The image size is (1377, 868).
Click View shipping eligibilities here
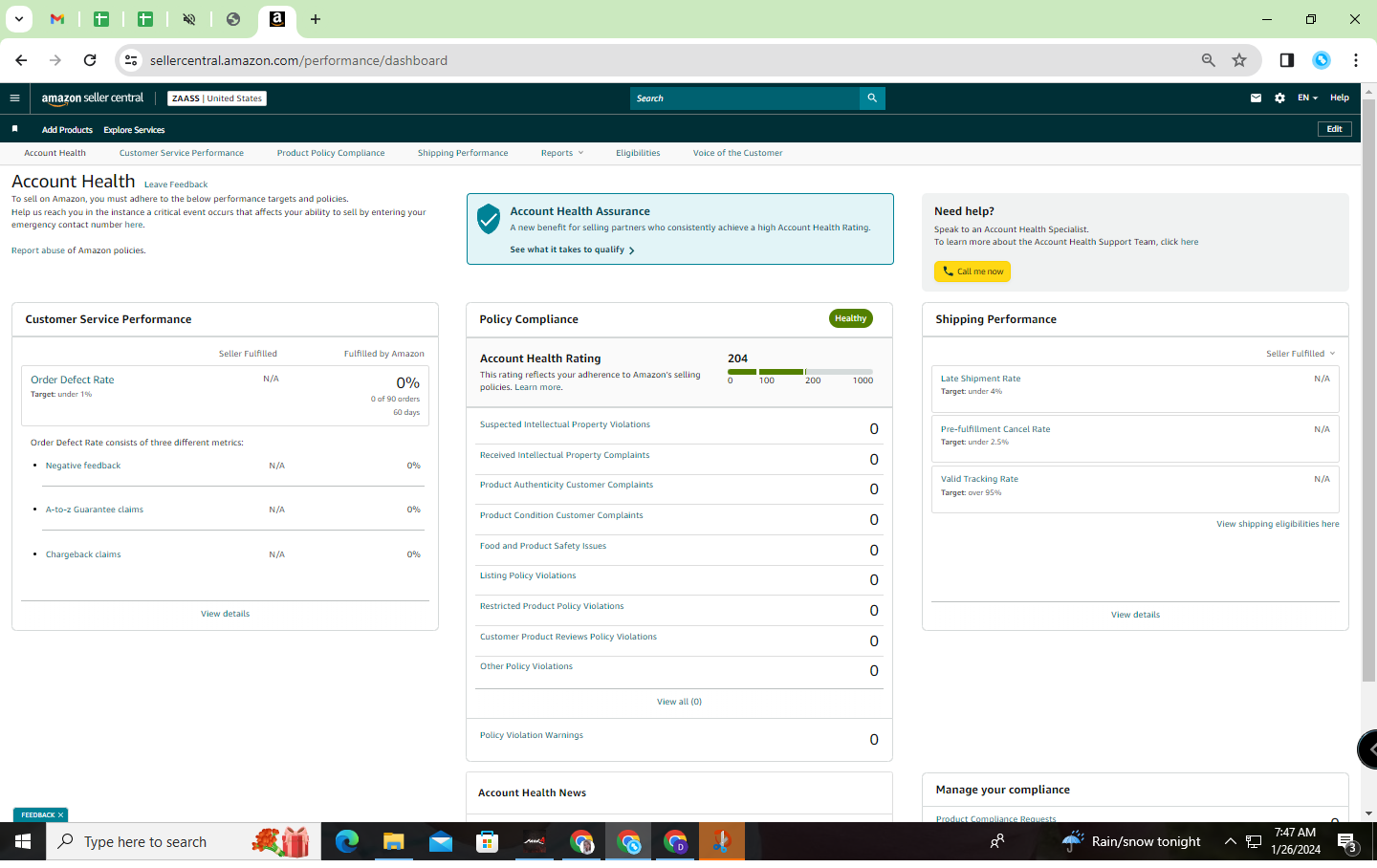pyautogui.click(x=1278, y=524)
